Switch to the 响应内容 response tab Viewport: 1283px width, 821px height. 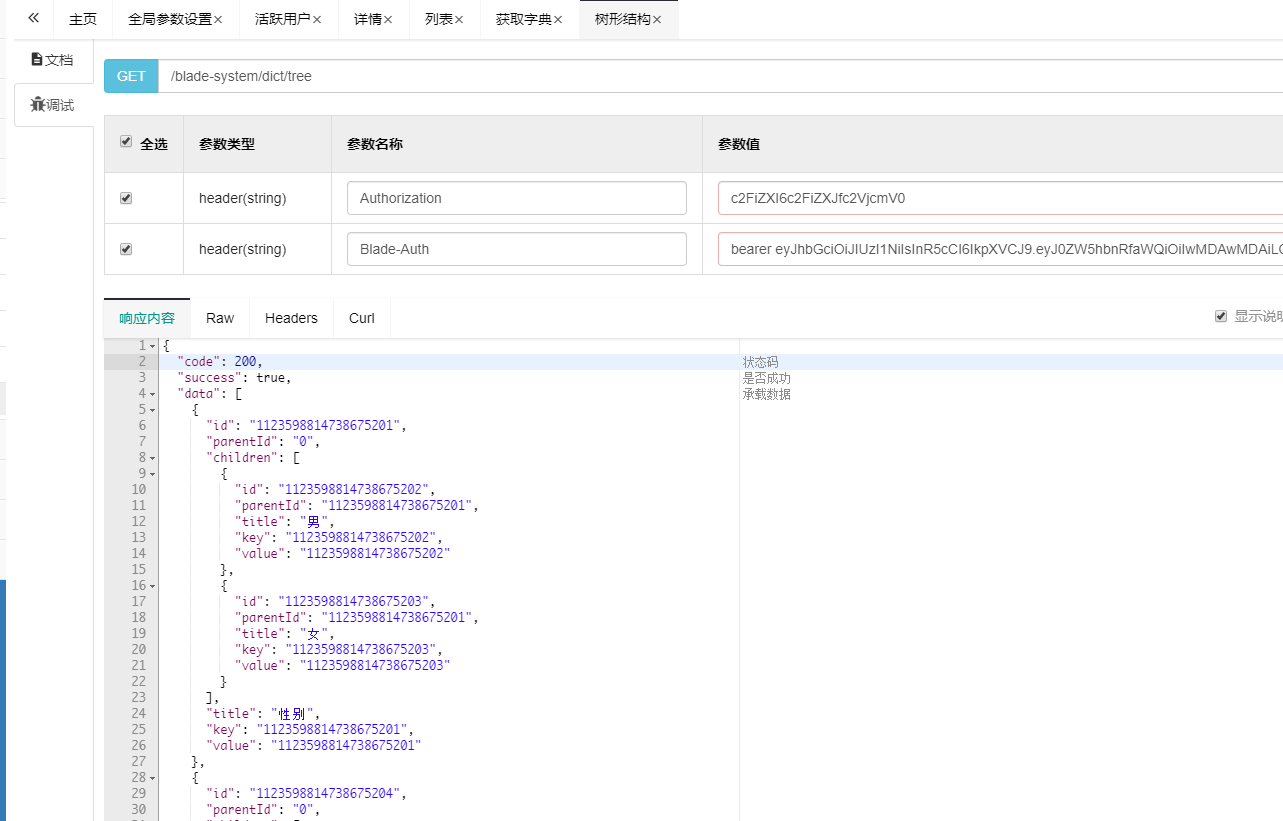(147, 318)
